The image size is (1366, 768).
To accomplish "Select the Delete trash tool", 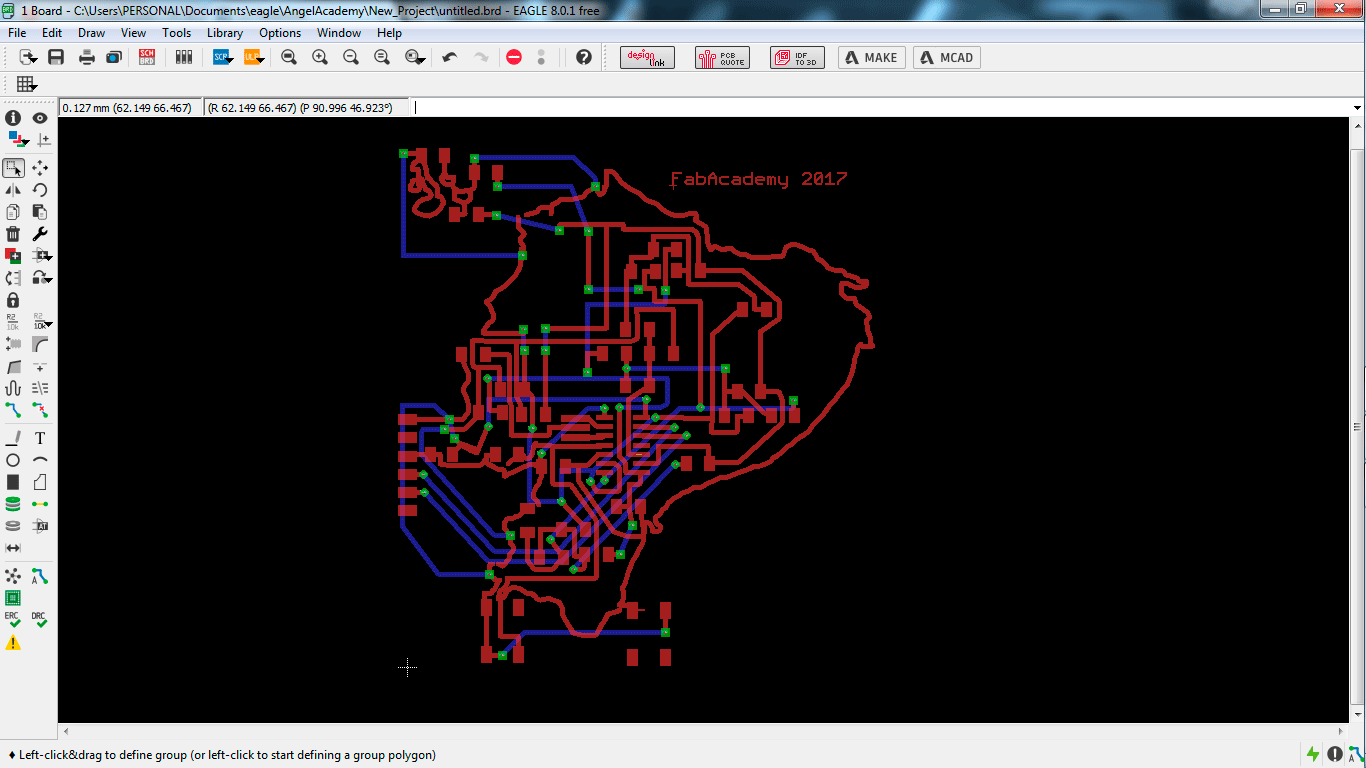I will coord(13,234).
